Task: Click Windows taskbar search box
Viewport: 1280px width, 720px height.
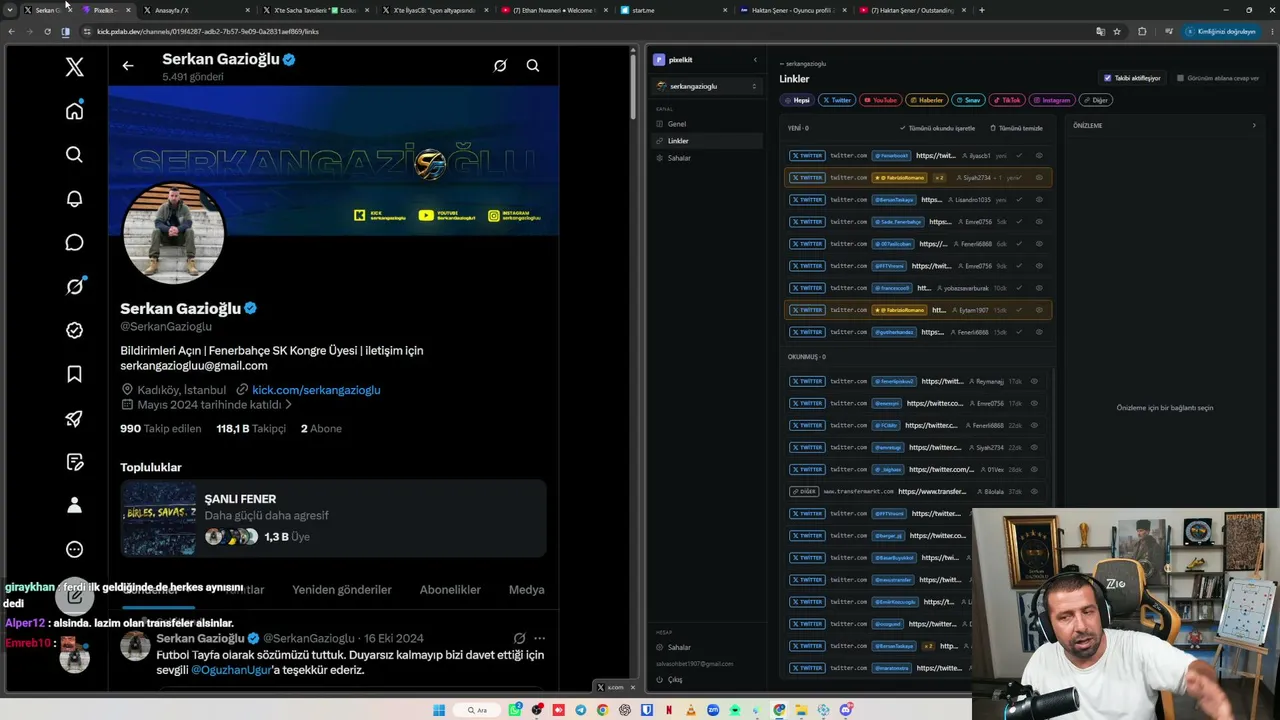Action: tap(475, 710)
